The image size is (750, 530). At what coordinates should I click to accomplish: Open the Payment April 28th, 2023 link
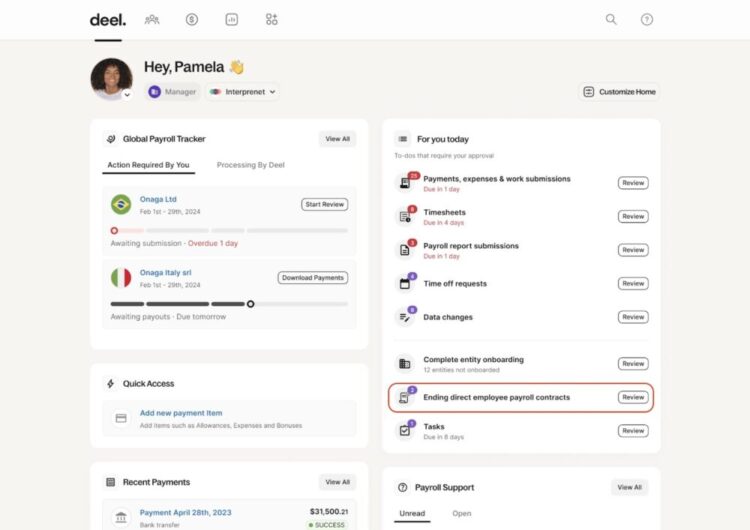(186, 512)
